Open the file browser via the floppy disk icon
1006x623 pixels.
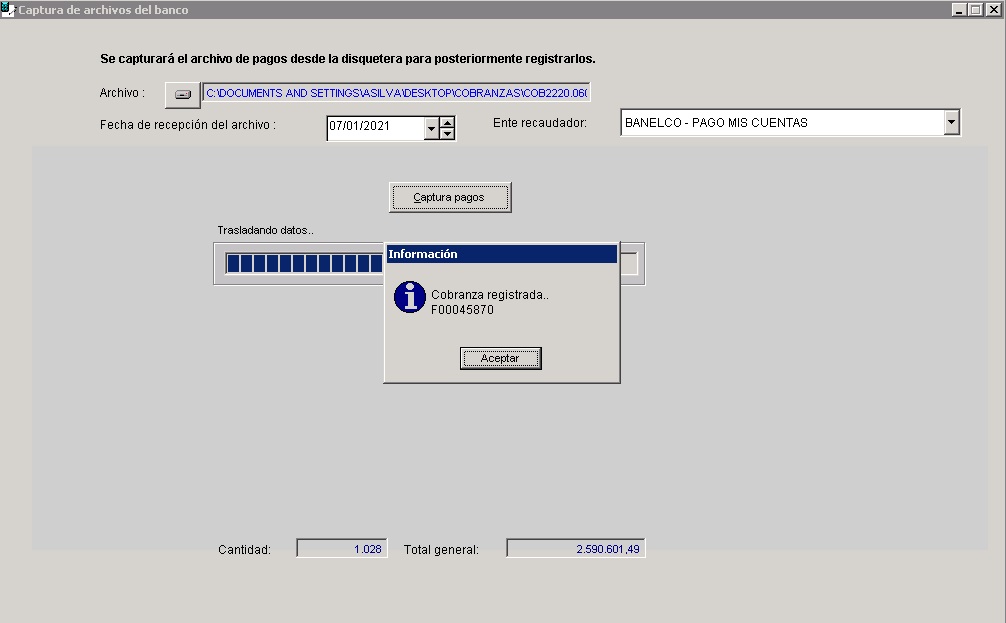pyautogui.click(x=181, y=92)
